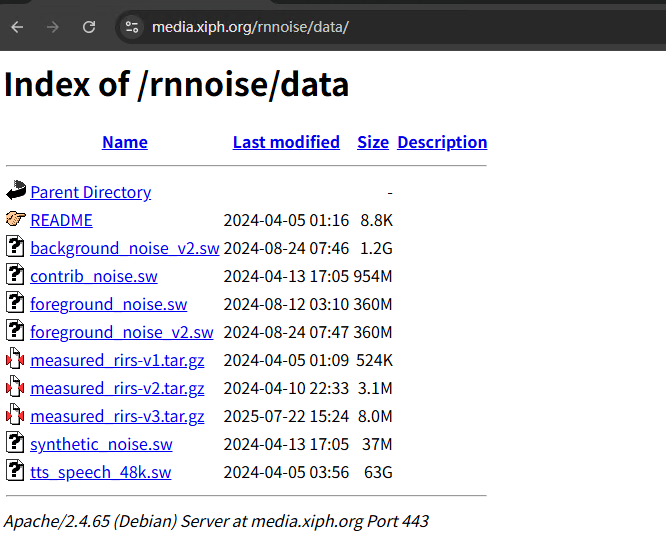Click the browser back arrow button
Viewport: 666px width, 545px height.
click(17, 27)
